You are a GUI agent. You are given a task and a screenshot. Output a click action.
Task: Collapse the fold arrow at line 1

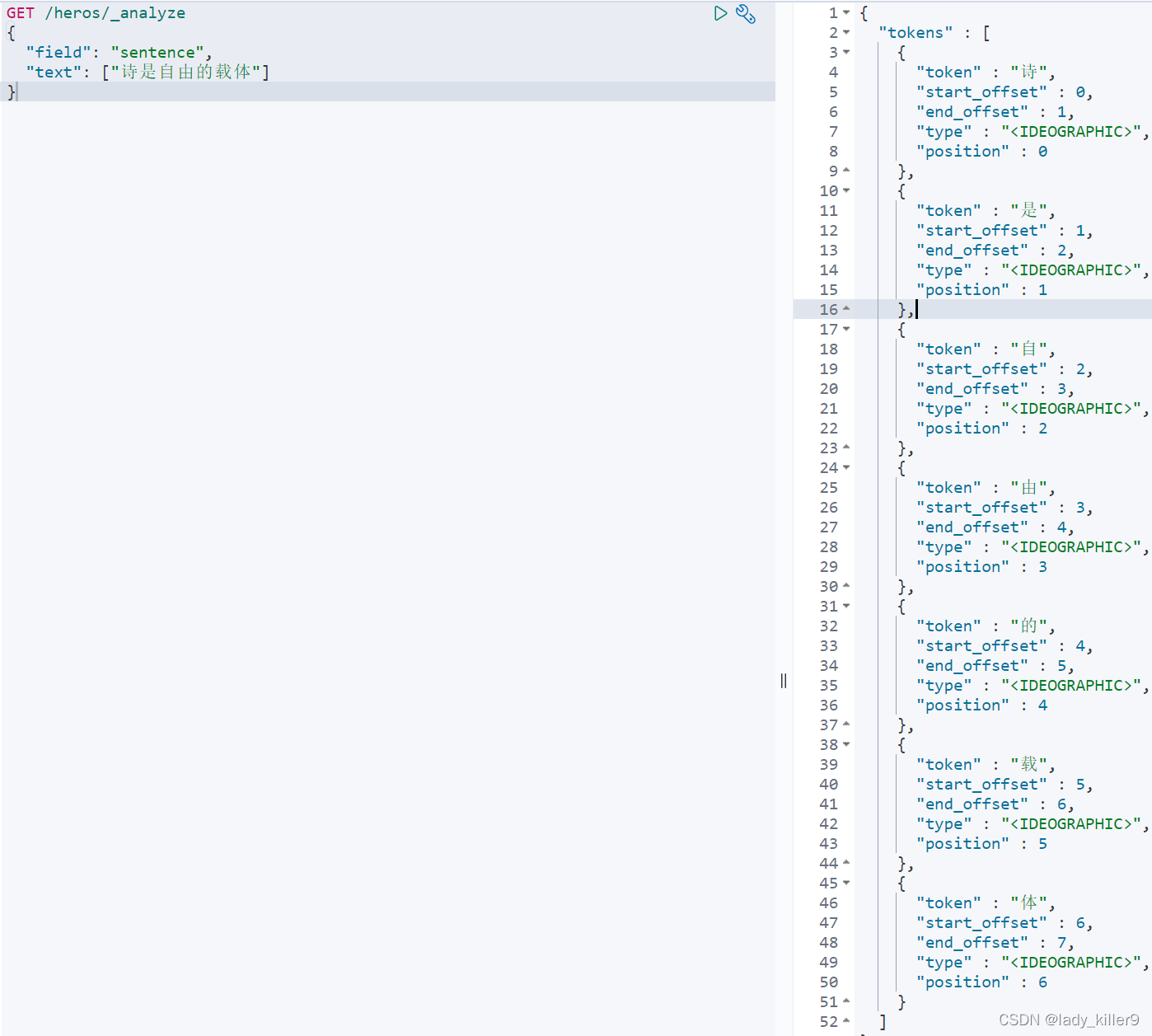click(x=846, y=12)
